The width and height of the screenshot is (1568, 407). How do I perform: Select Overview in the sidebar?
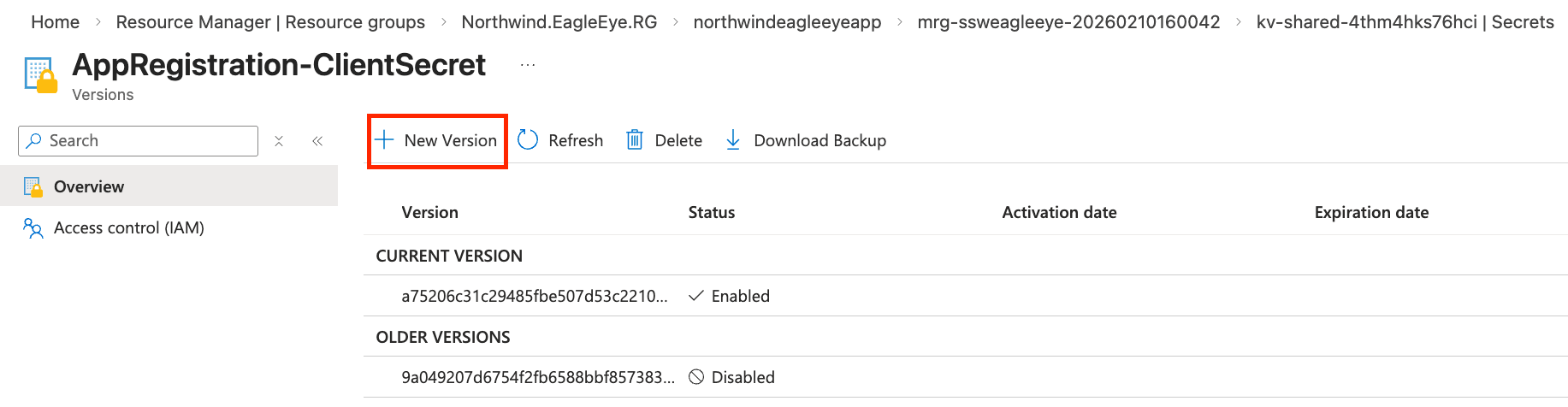pos(89,186)
